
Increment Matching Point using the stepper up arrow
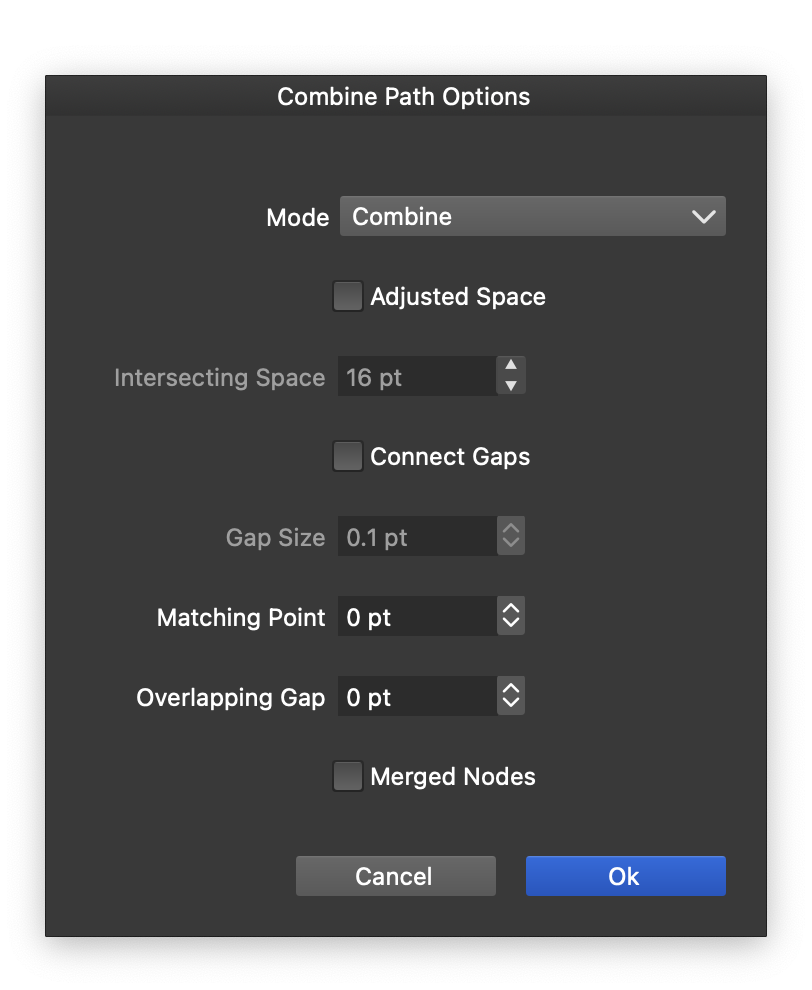511,609
